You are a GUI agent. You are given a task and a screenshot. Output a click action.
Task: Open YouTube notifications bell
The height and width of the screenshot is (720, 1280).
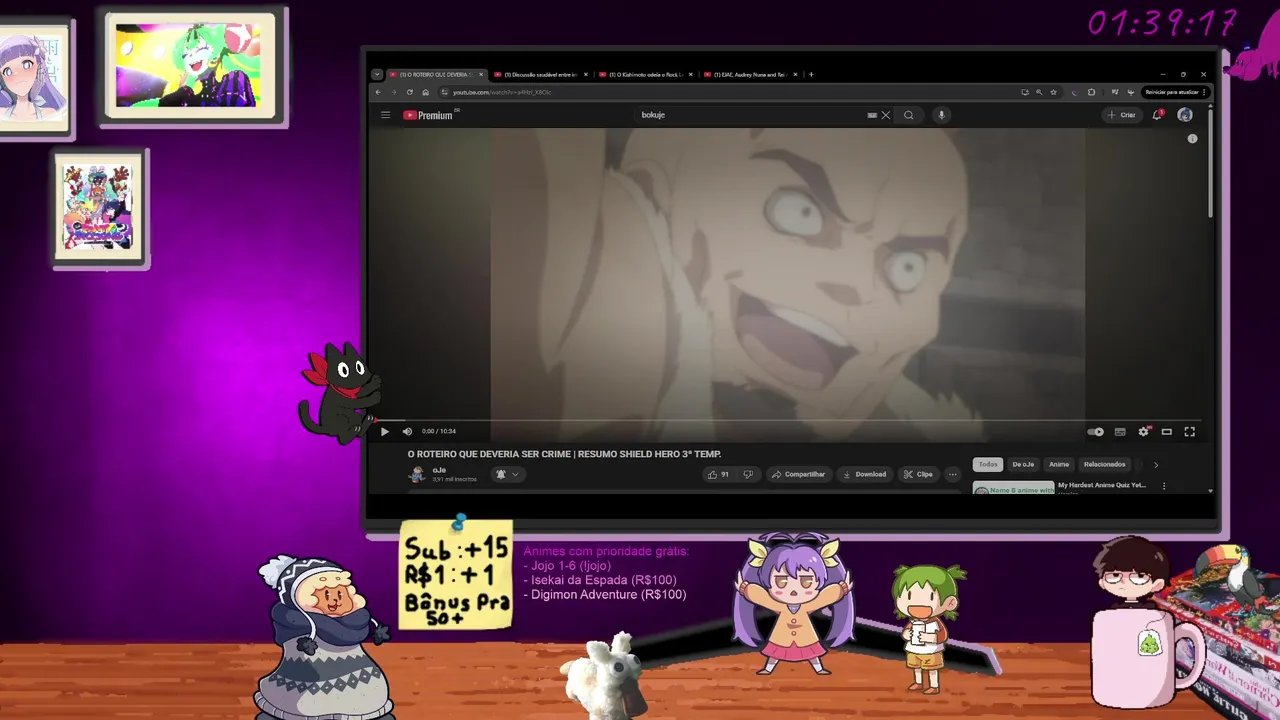tap(1158, 115)
